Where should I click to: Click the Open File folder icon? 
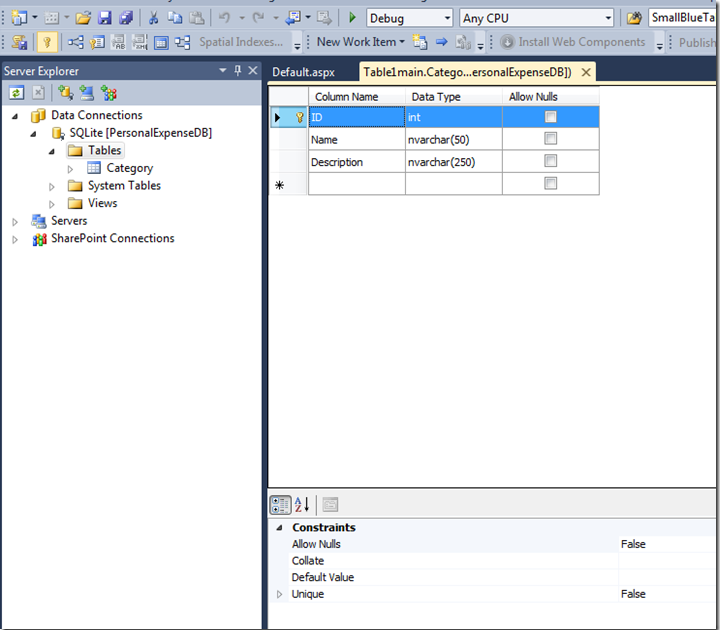tap(83, 18)
